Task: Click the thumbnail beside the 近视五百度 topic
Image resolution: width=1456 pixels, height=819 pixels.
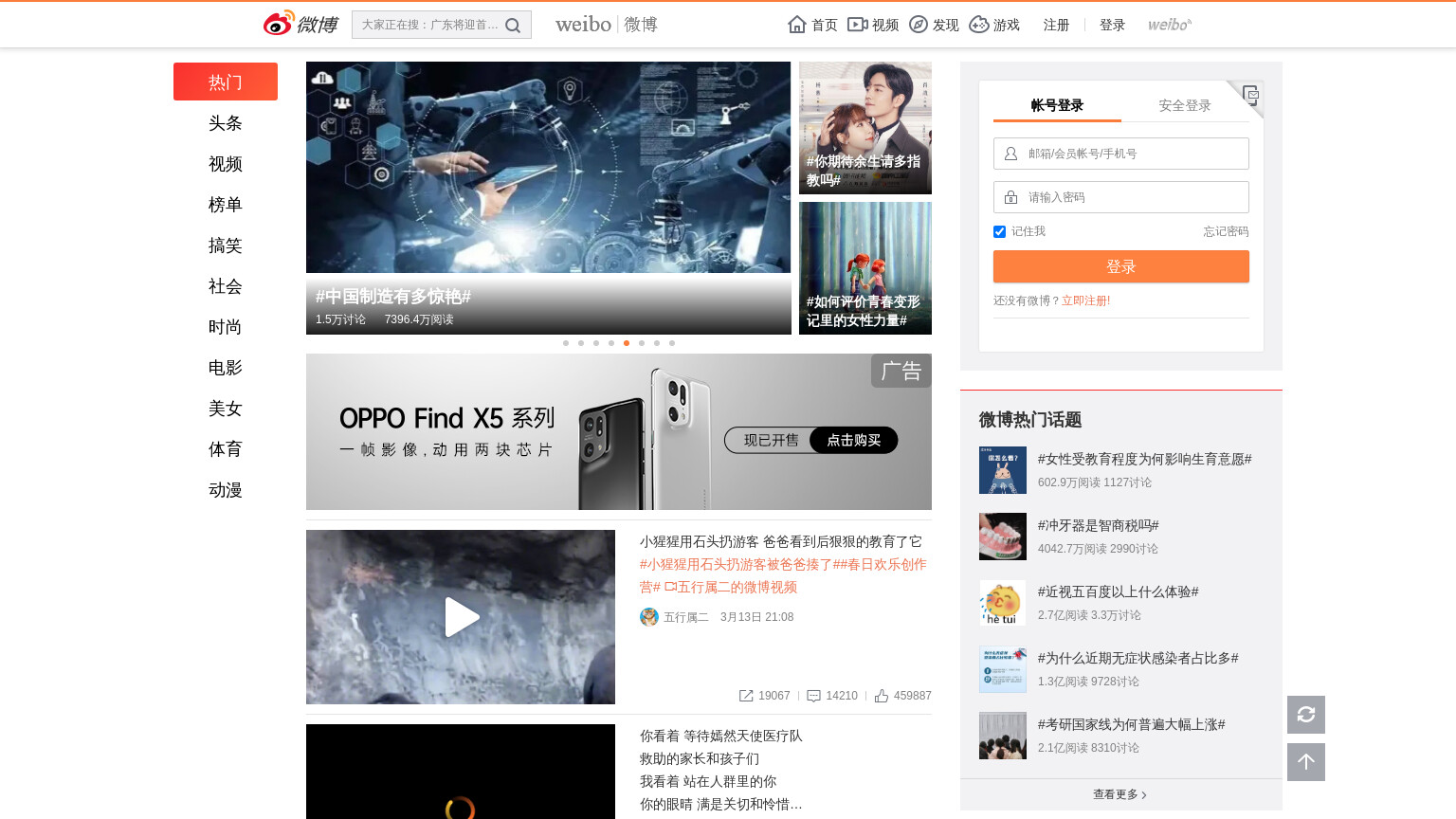Action: click(1003, 603)
